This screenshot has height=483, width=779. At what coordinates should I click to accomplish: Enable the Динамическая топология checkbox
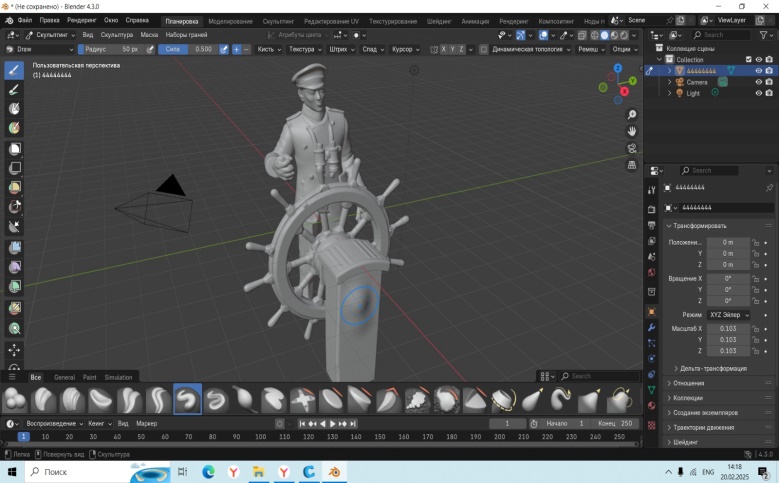483,49
